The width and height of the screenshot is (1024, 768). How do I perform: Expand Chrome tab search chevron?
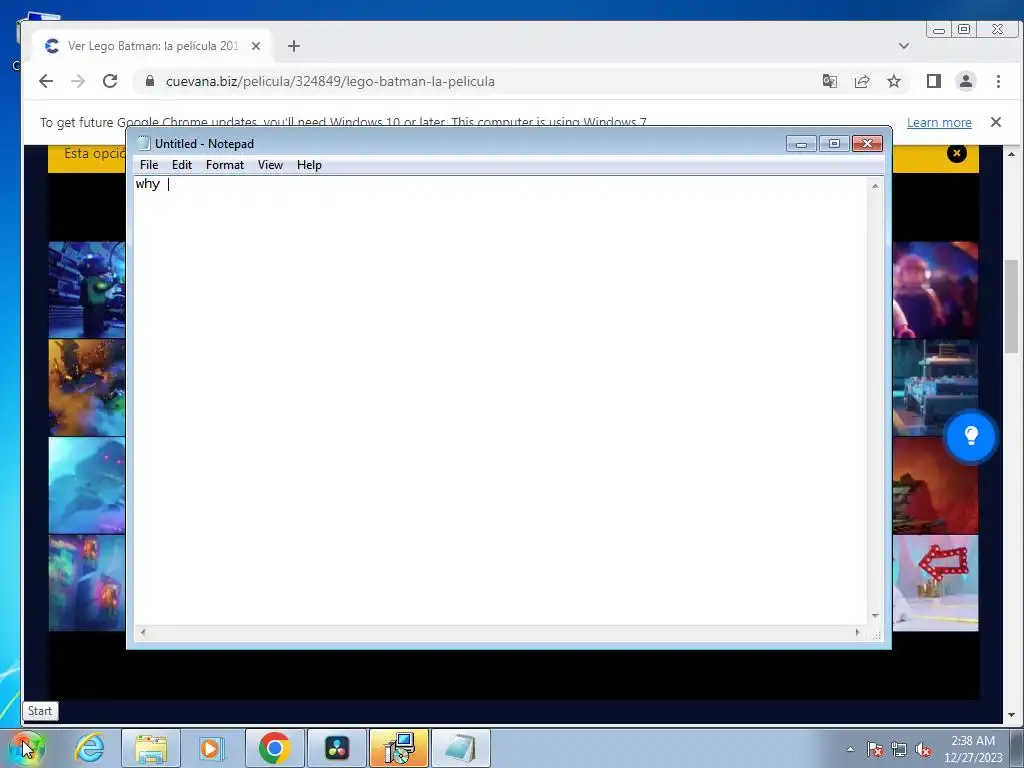click(904, 46)
